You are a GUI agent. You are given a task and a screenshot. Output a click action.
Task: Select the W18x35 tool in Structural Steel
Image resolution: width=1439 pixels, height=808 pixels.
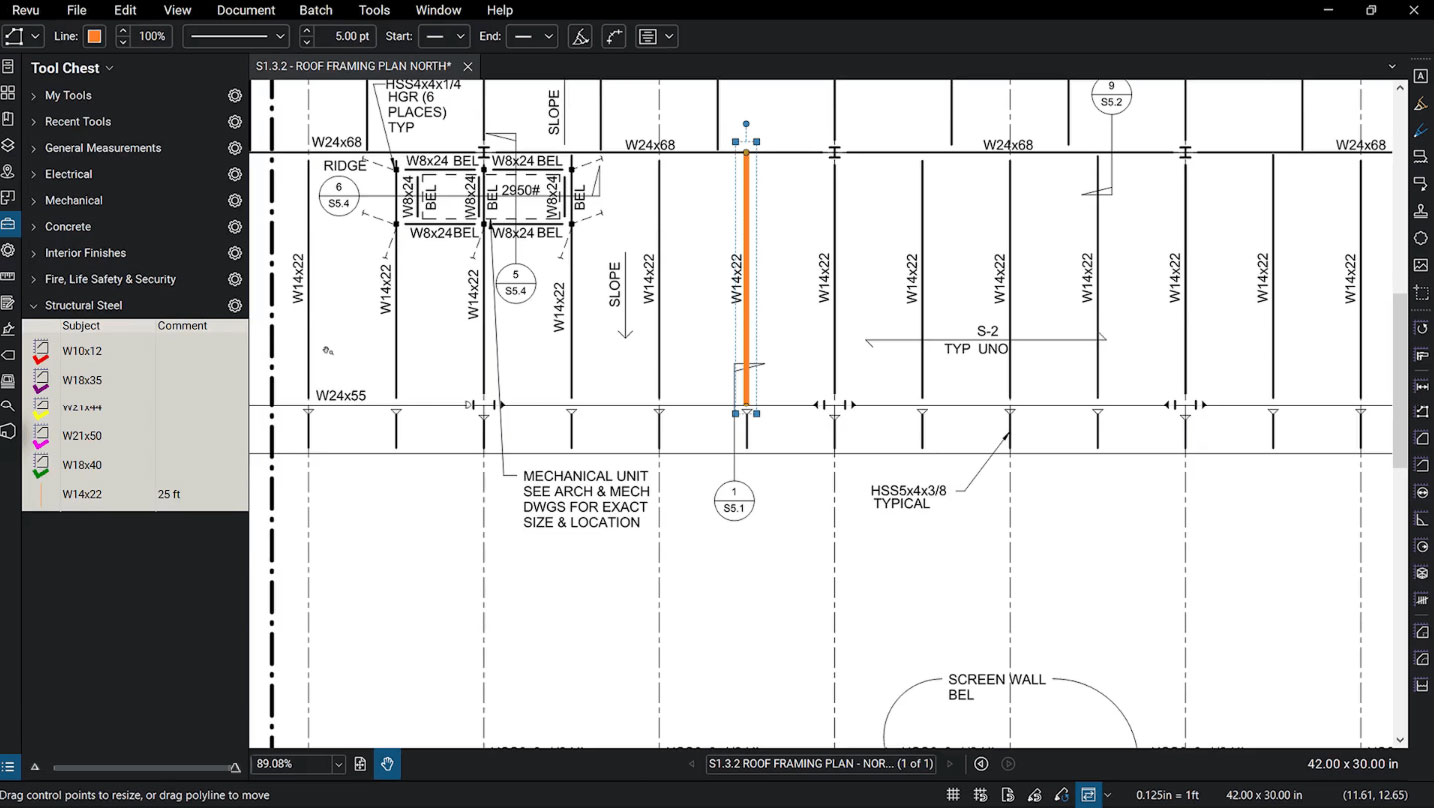pyautogui.click(x=135, y=380)
